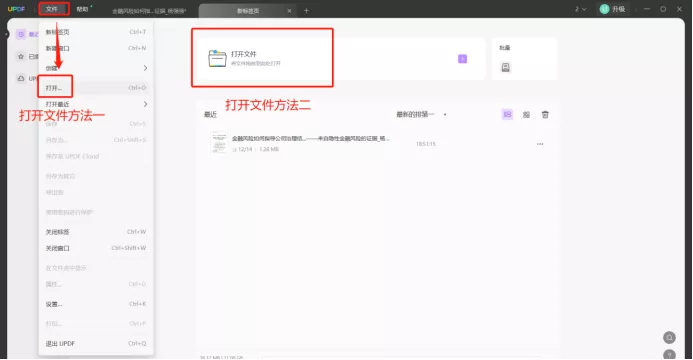693x360 pixels.
Task: Choose 打开... from the File menu
Action: pyautogui.click(x=95, y=88)
